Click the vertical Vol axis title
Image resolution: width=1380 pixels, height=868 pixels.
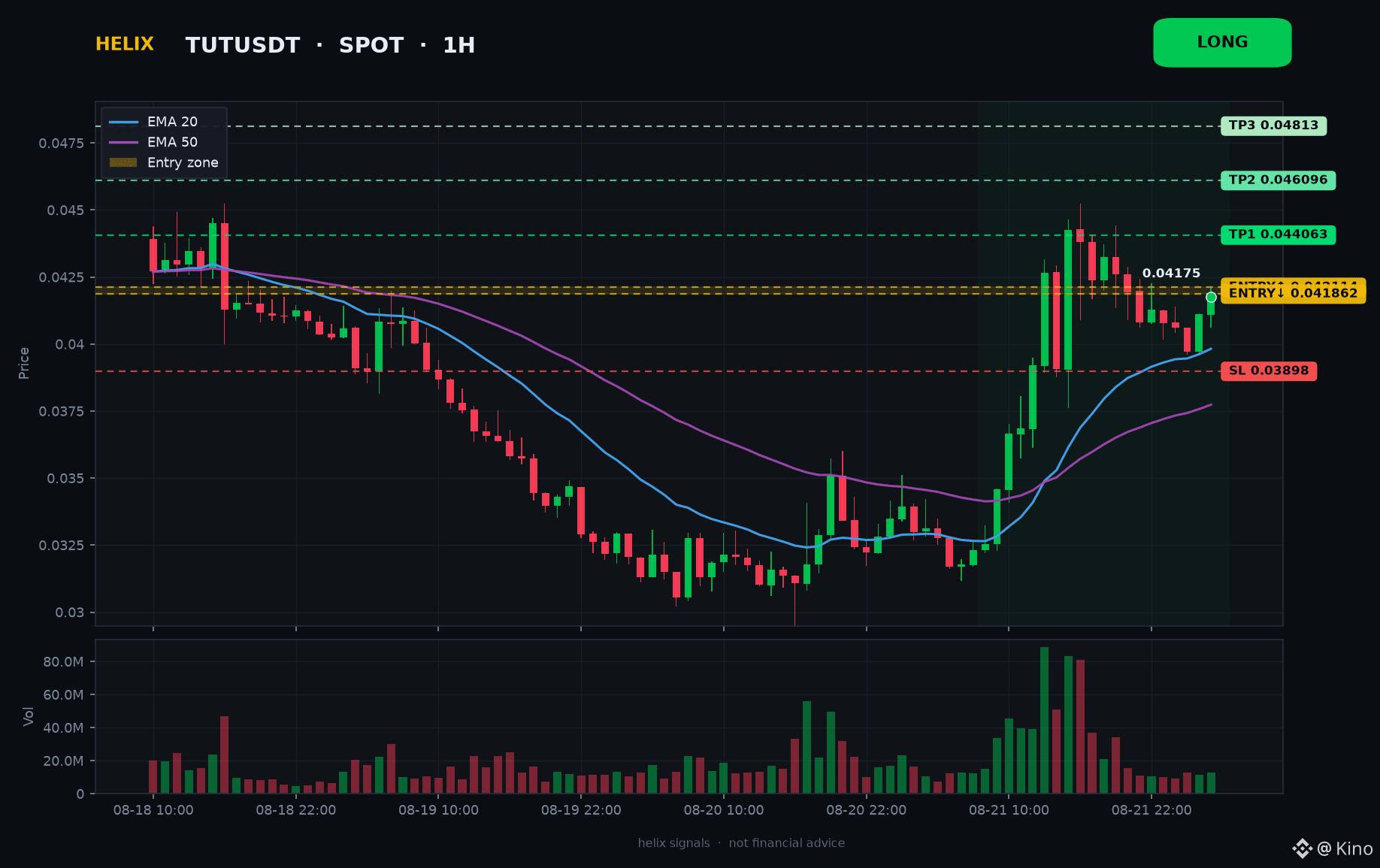pyautogui.click(x=29, y=716)
